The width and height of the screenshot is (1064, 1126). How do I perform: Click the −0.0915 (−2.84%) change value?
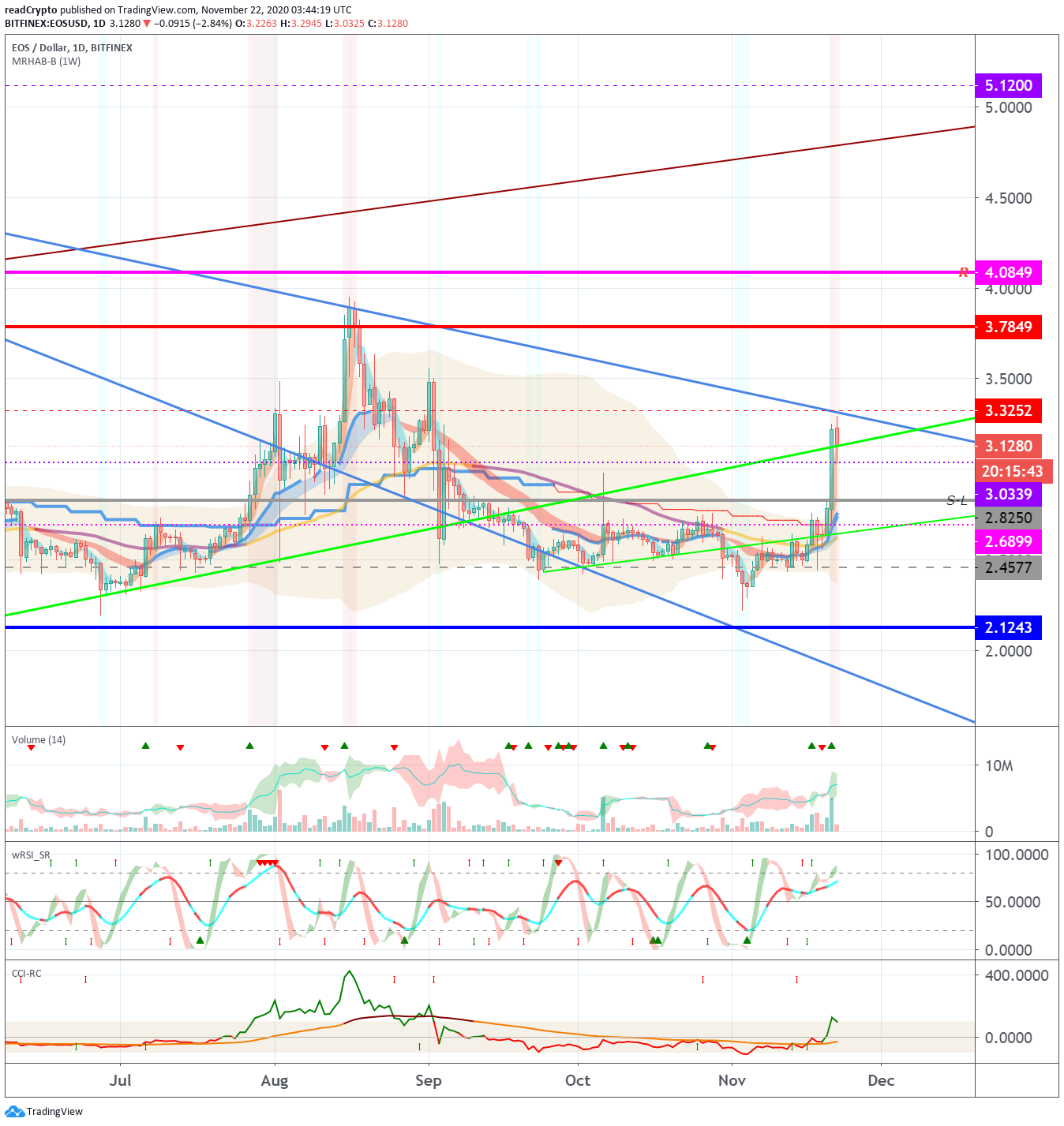coord(193,23)
